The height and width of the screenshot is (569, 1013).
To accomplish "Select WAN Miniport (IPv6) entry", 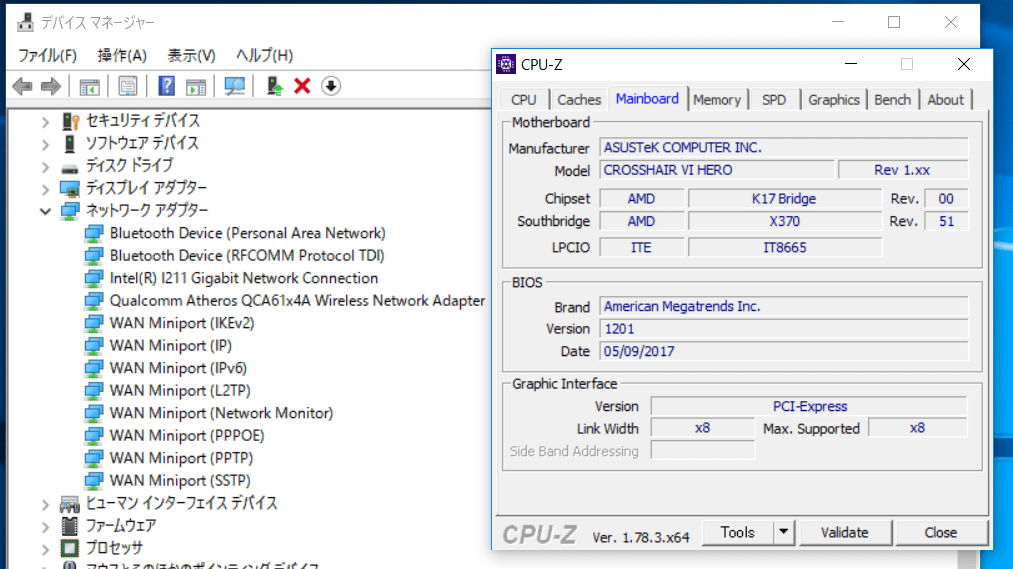I will click(178, 368).
